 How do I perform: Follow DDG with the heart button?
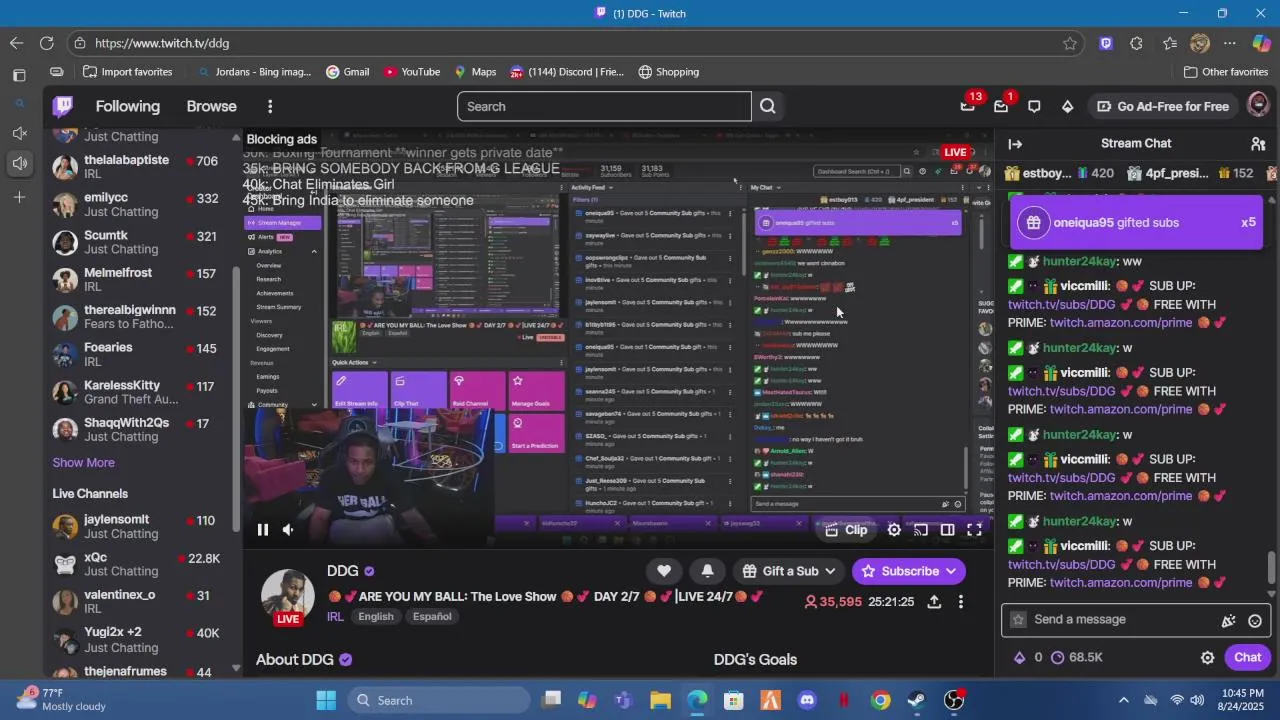[664, 571]
